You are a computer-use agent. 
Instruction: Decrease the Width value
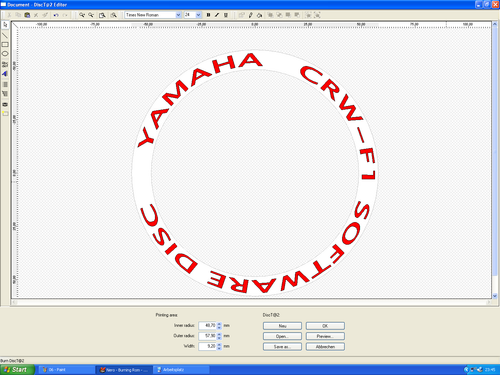click(219, 348)
